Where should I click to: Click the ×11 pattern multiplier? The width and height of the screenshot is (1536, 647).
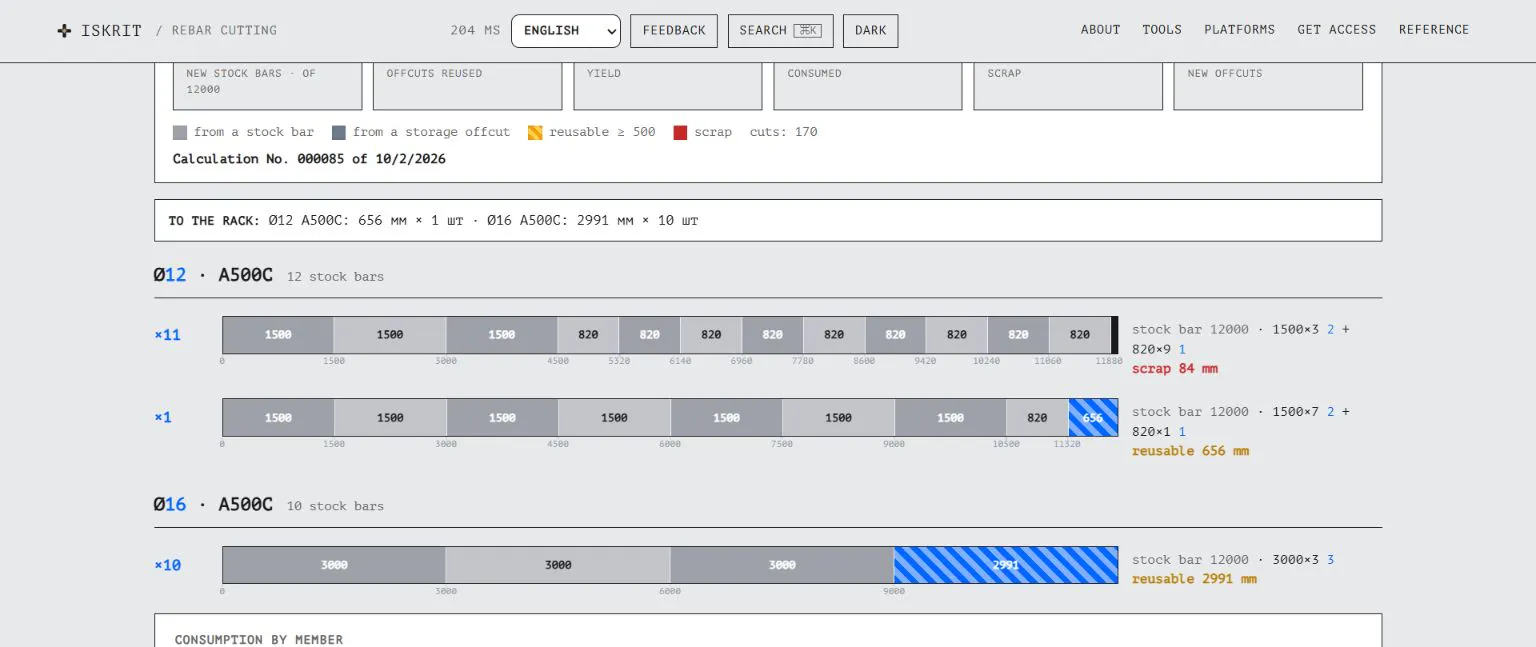(x=167, y=335)
